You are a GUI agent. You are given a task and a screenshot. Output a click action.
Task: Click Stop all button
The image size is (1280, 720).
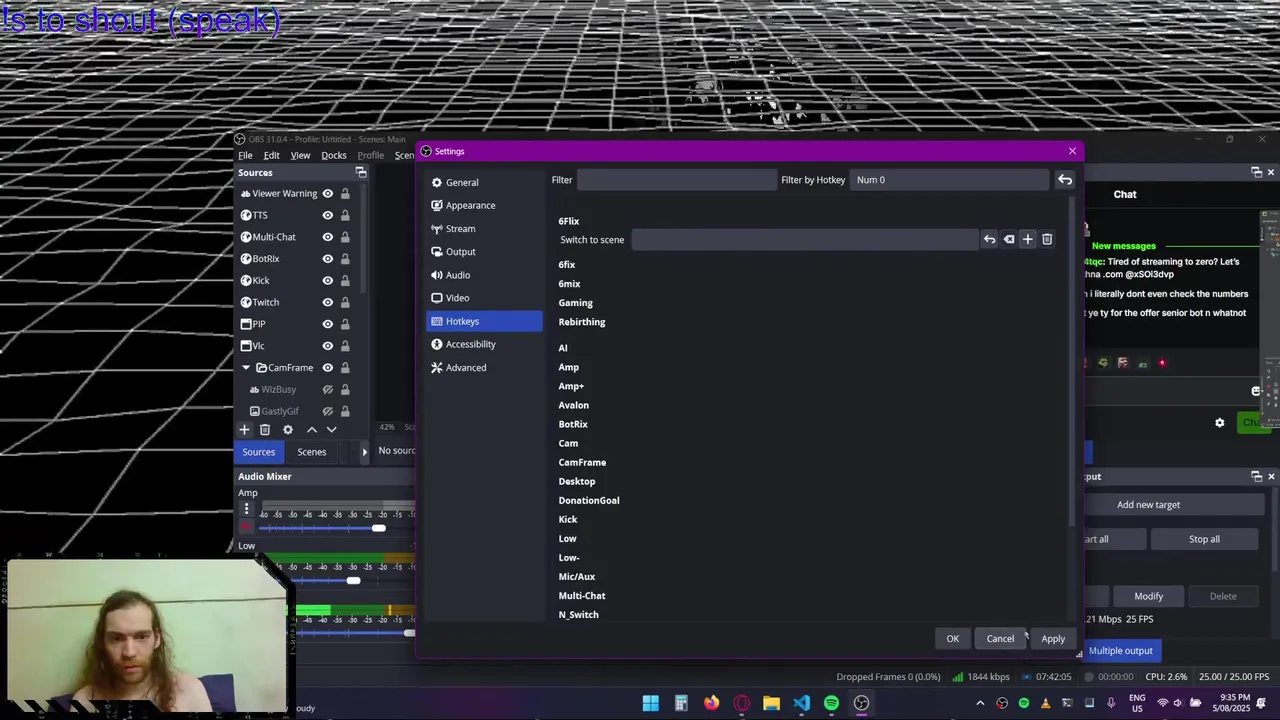(x=1204, y=539)
